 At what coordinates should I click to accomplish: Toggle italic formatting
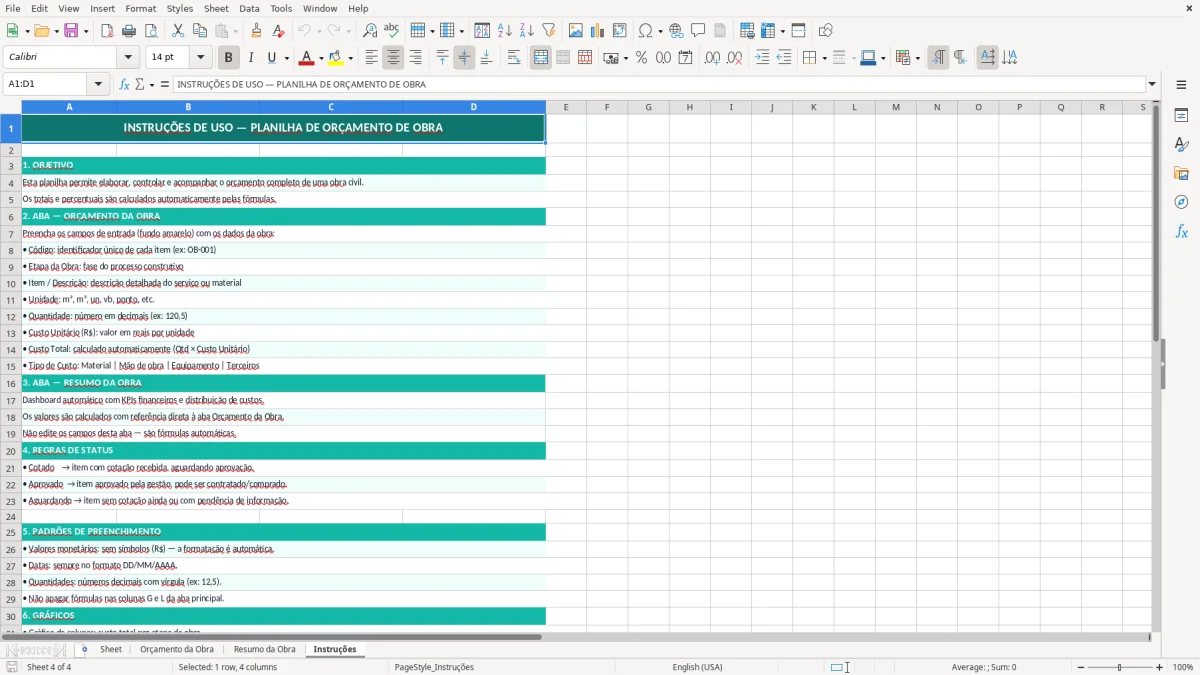point(250,58)
